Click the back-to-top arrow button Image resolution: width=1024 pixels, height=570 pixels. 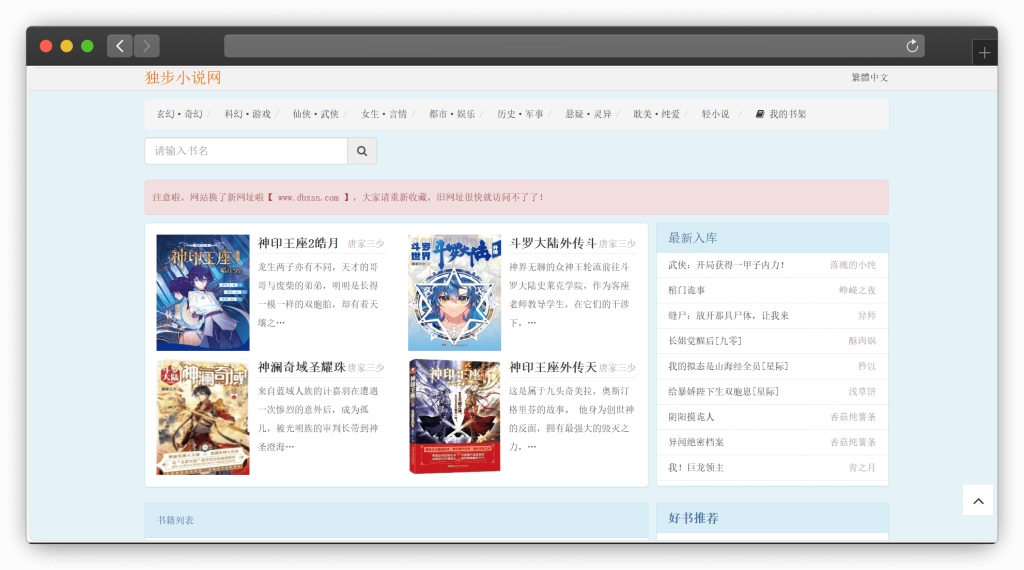978,501
